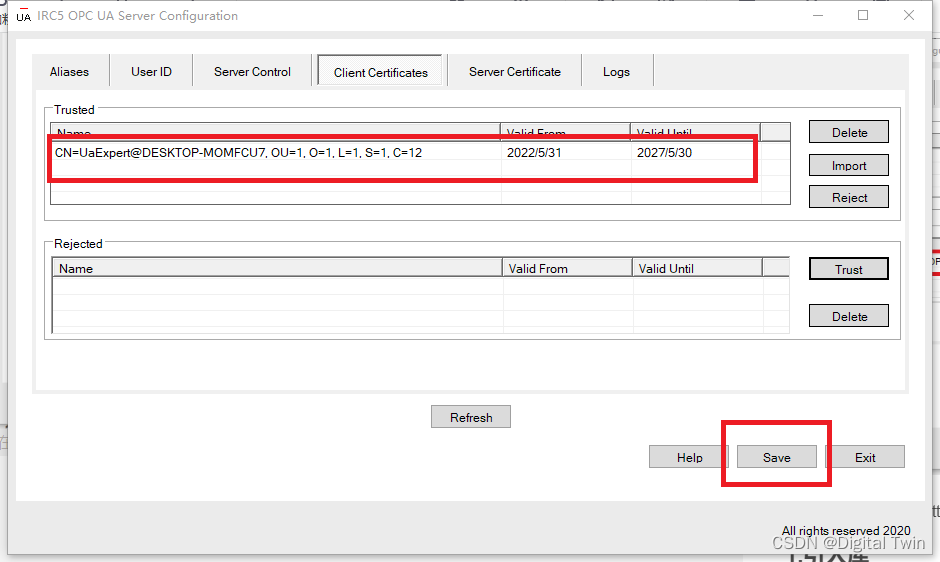Minimize the IRC5 OPC UA window
The image size is (940, 562).
(x=818, y=16)
